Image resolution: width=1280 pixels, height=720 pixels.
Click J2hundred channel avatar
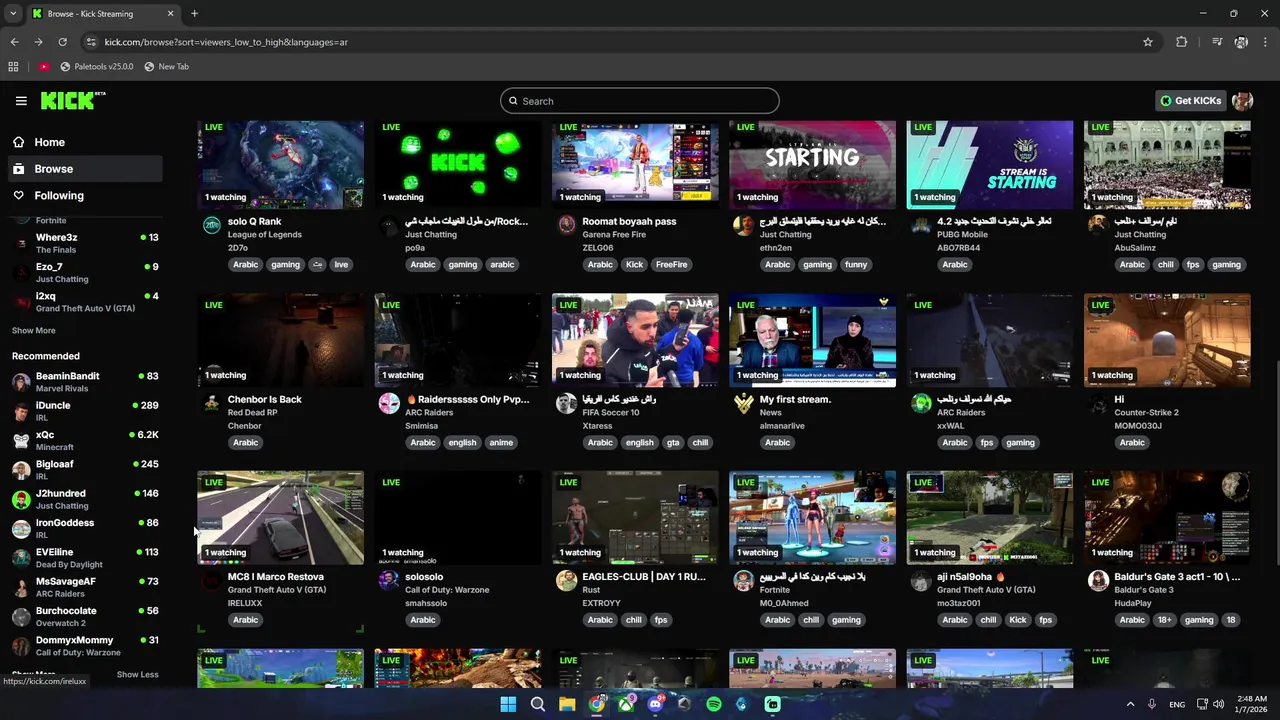[x=21, y=499]
